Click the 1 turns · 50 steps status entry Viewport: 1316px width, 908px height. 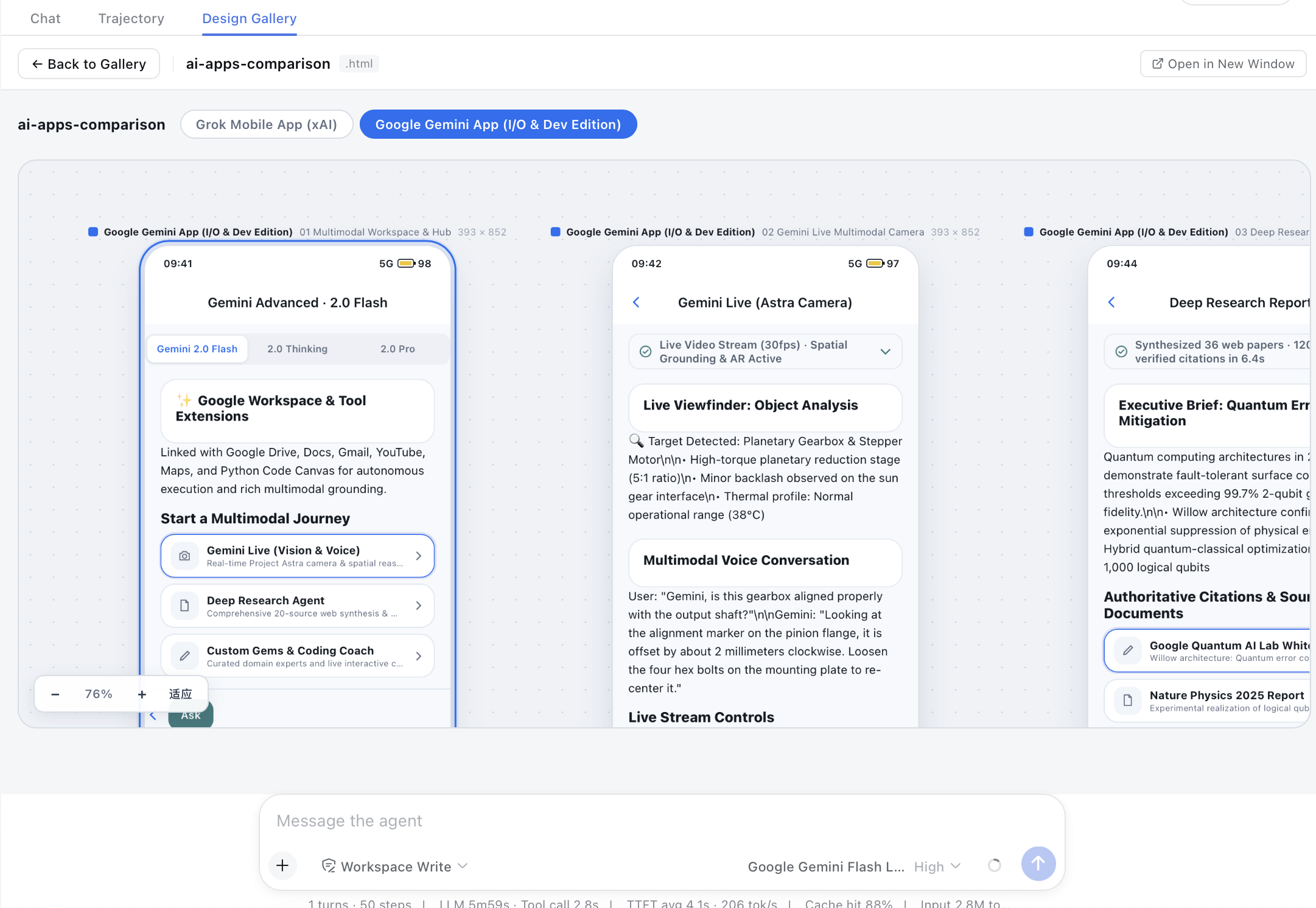click(360, 903)
